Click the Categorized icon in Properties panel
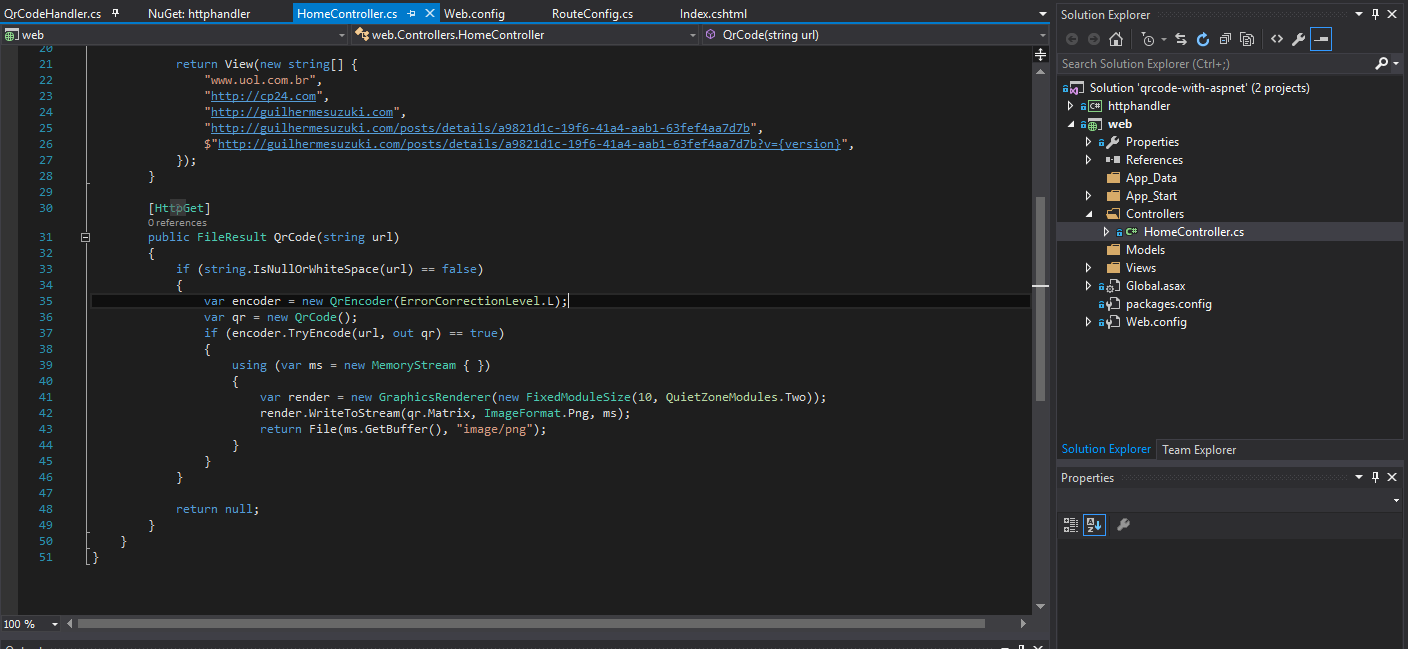This screenshot has width=1408, height=649. [1071, 525]
